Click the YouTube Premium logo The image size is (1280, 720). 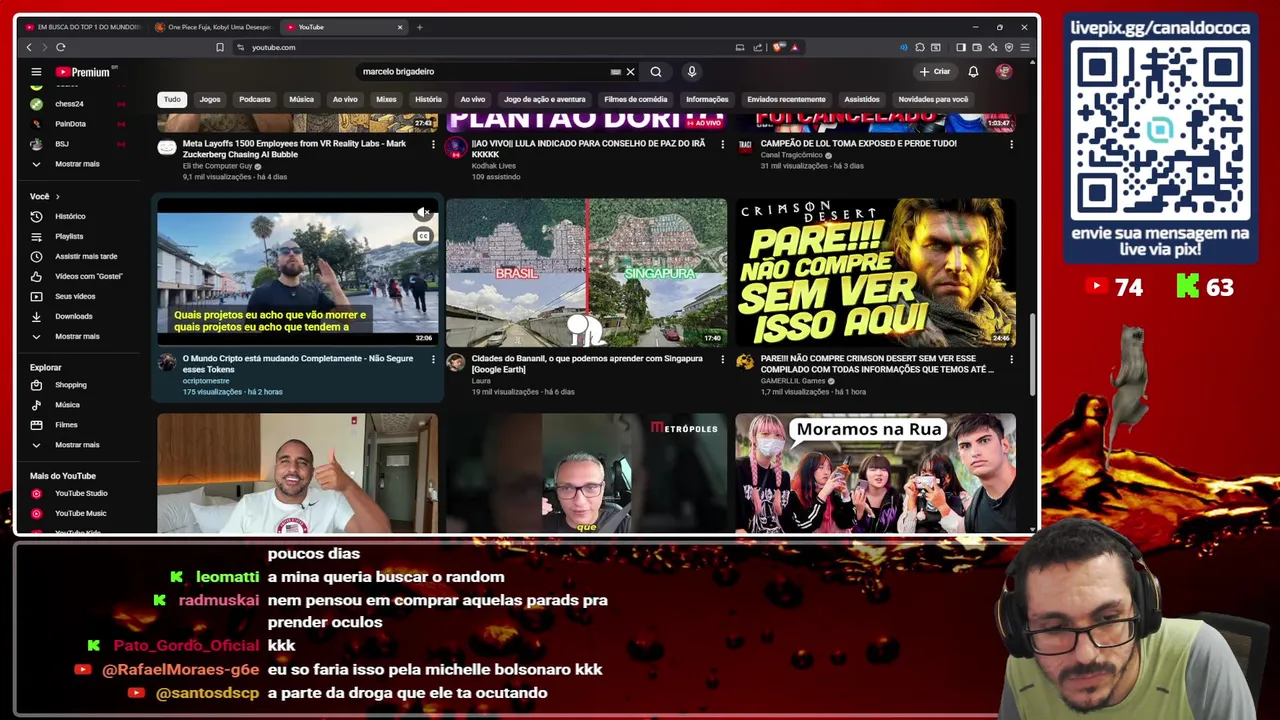click(83, 72)
